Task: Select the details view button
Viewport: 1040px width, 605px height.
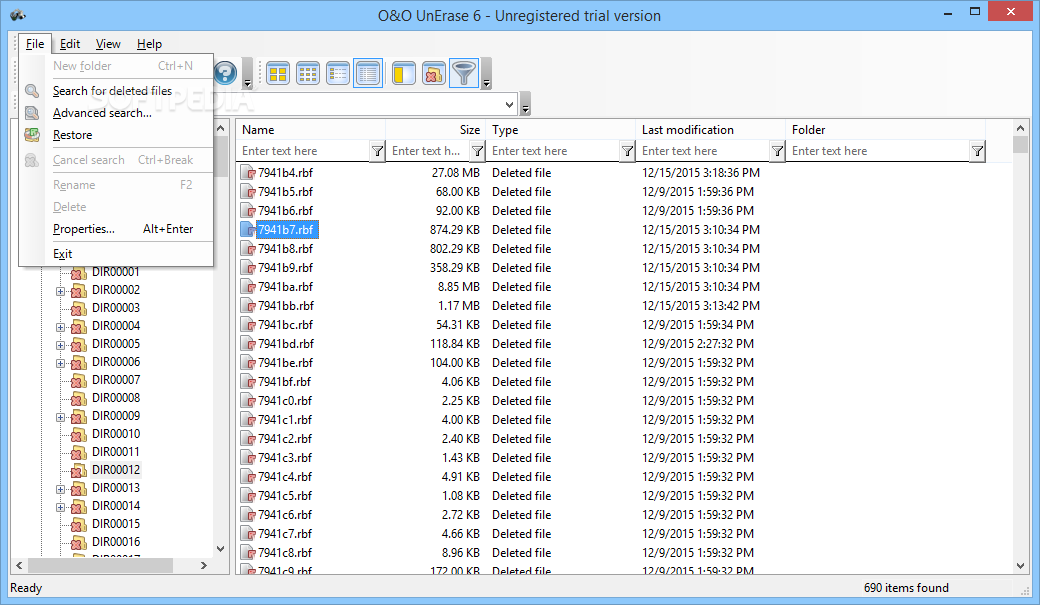Action: point(367,74)
